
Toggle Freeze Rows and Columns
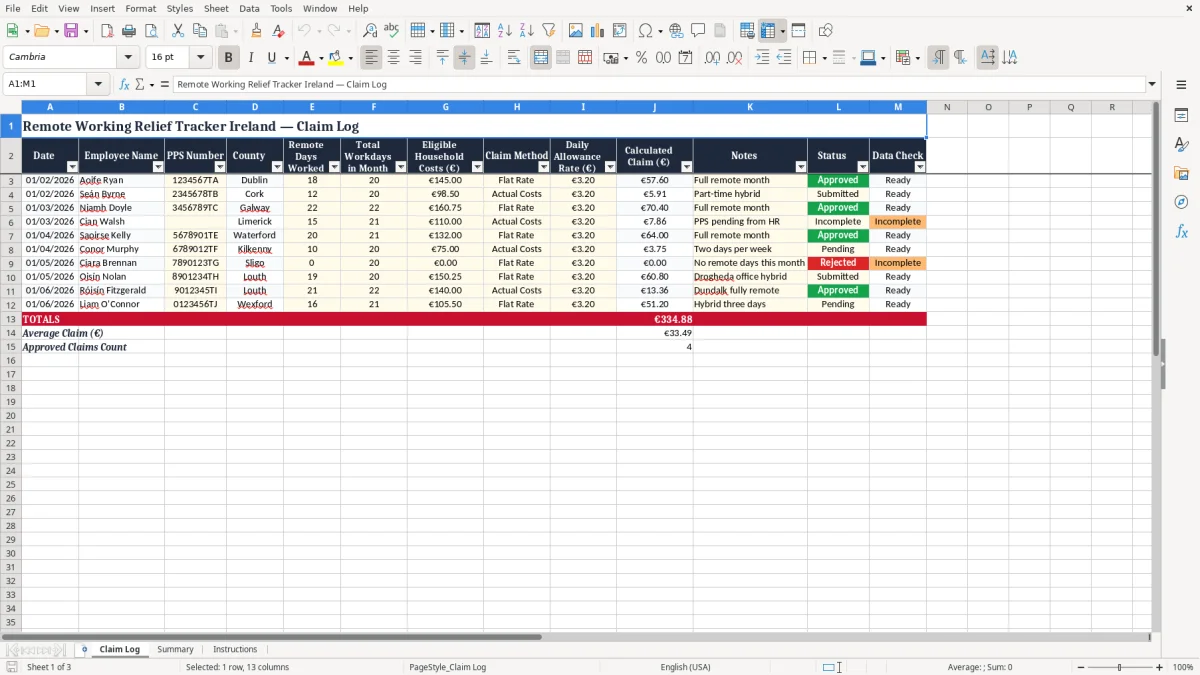tap(768, 31)
